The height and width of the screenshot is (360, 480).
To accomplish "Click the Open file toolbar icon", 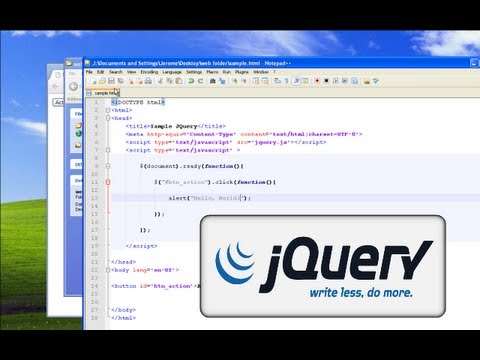I will coord(102,81).
